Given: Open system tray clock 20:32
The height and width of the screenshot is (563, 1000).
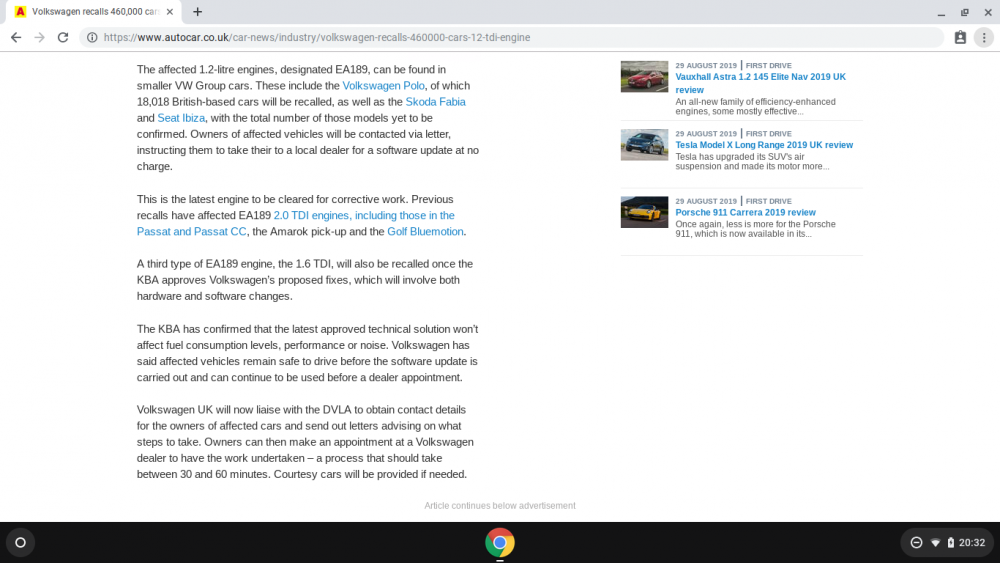Looking at the screenshot, I should coord(972,543).
